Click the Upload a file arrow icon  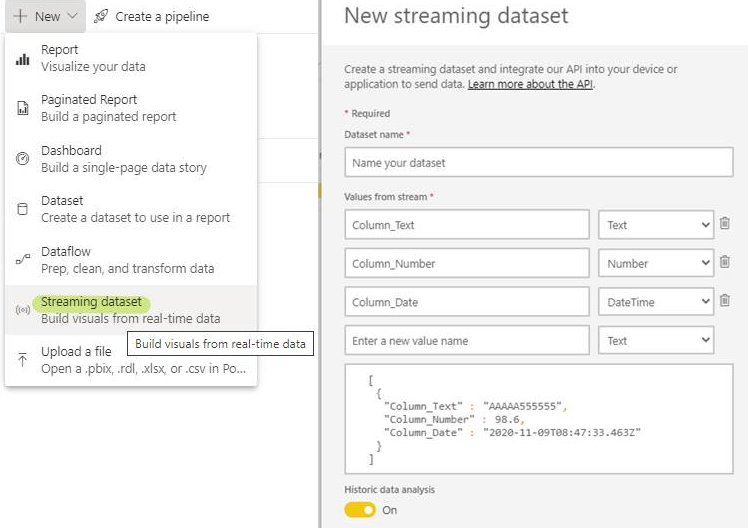point(22,359)
